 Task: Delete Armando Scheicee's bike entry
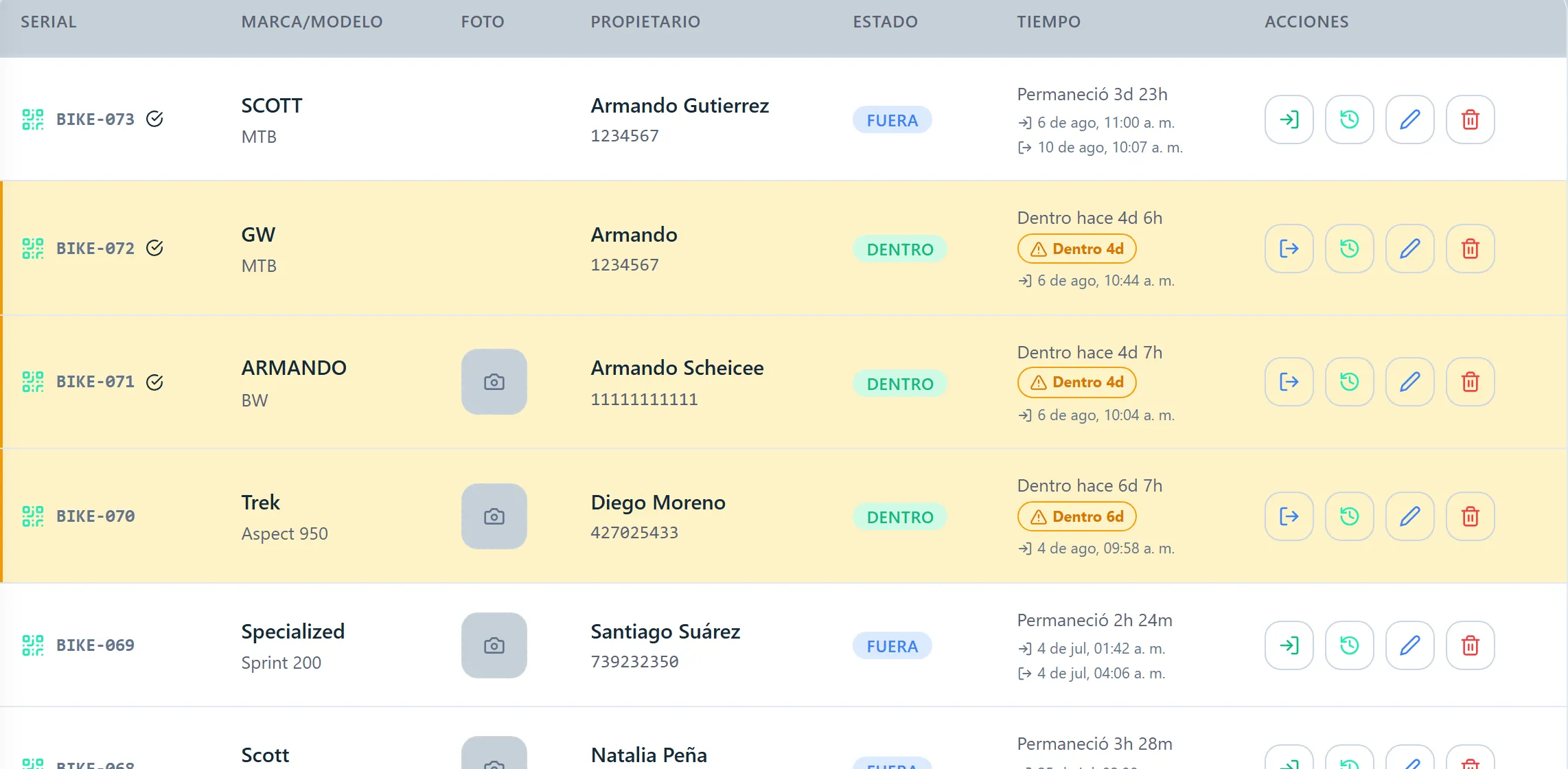pyautogui.click(x=1470, y=382)
